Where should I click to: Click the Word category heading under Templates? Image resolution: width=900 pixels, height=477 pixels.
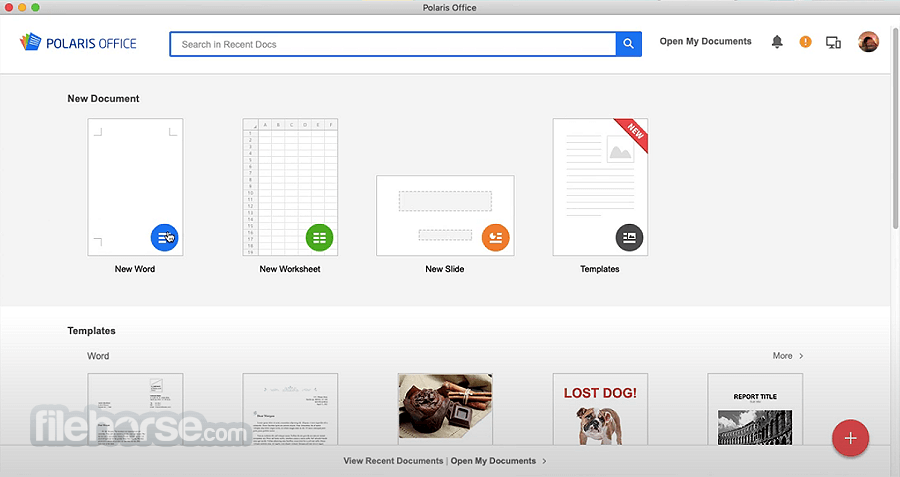98,356
